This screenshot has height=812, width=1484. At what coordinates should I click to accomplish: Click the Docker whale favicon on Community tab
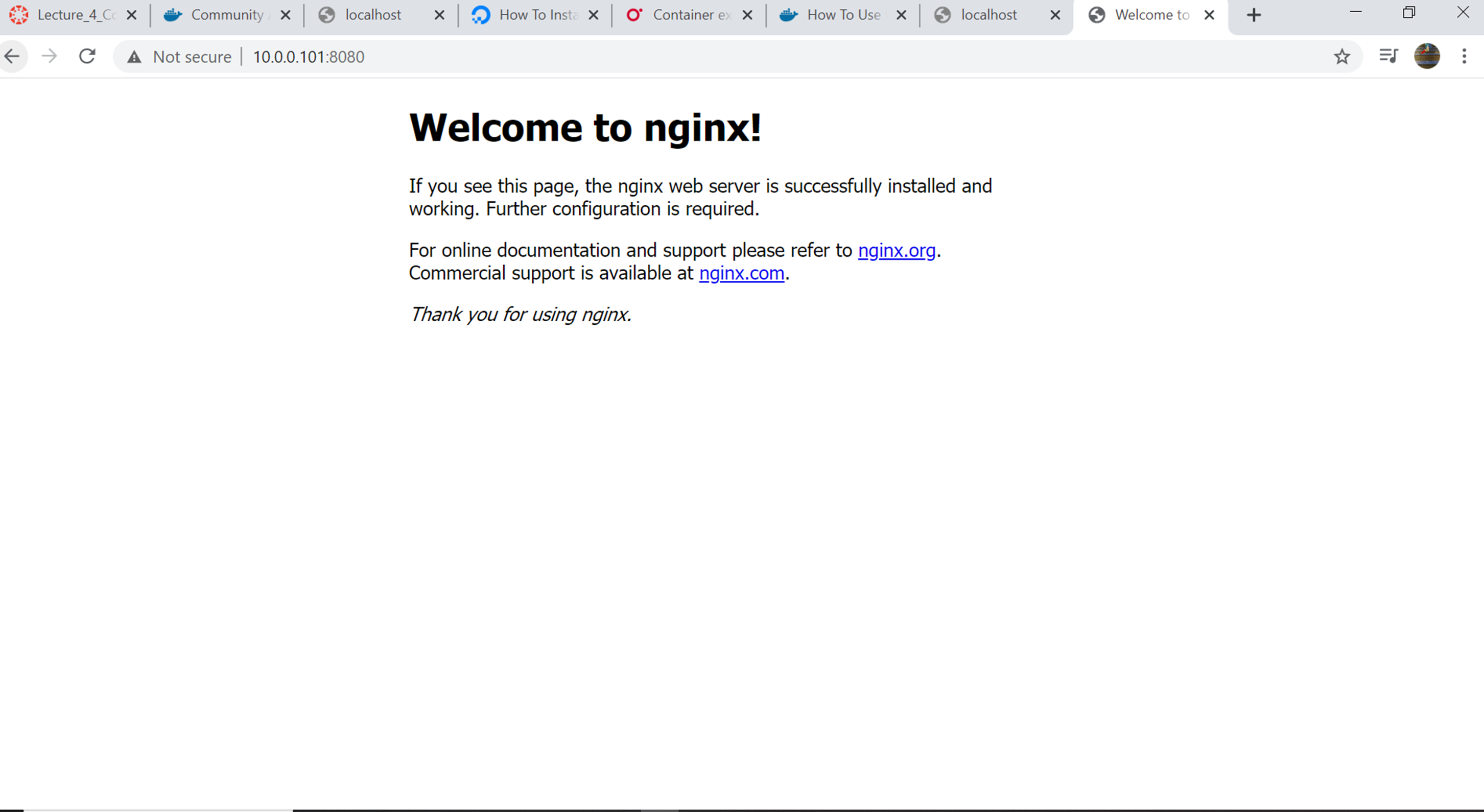point(172,15)
